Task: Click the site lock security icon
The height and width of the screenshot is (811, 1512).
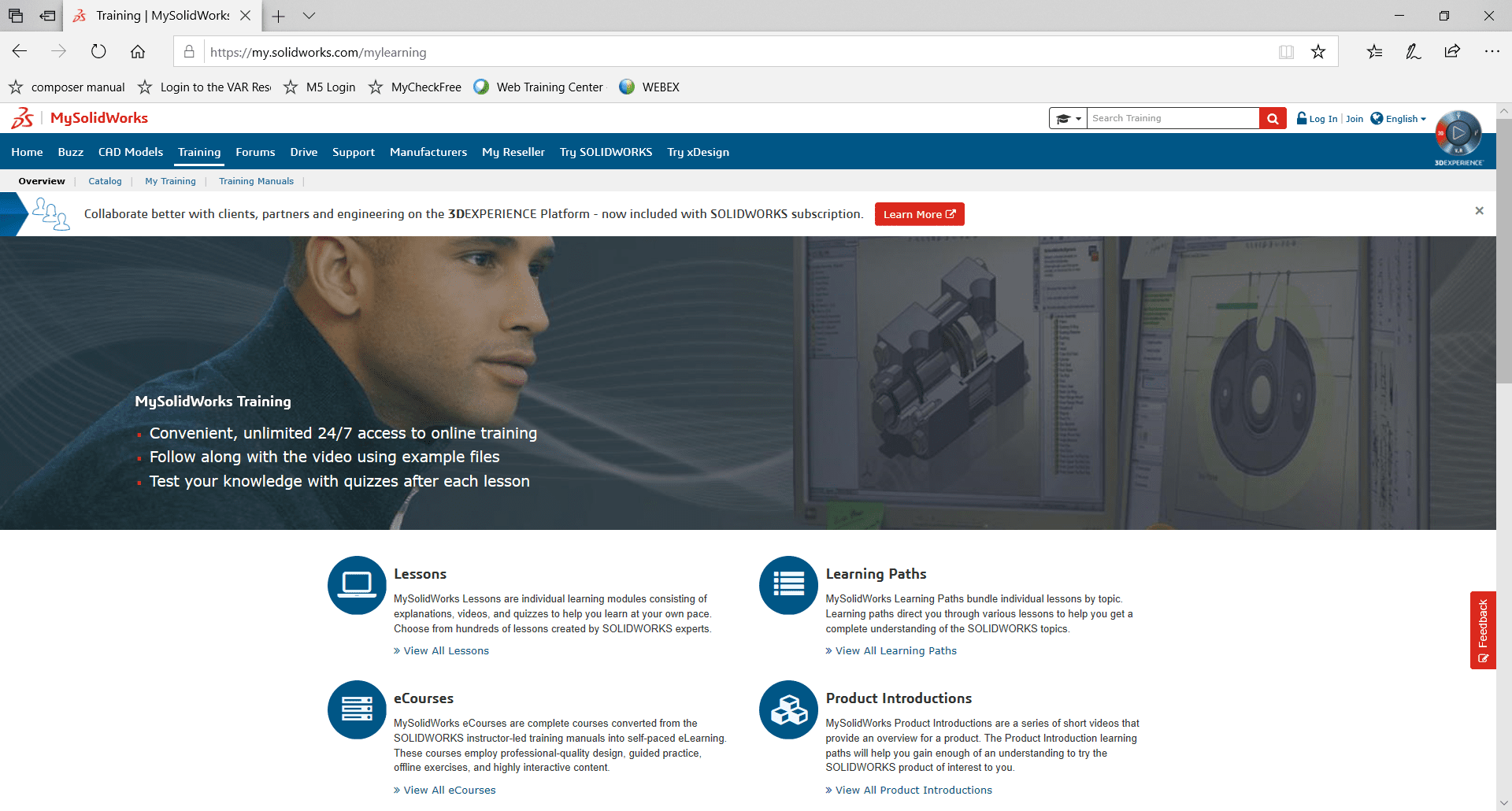Action: click(x=189, y=52)
